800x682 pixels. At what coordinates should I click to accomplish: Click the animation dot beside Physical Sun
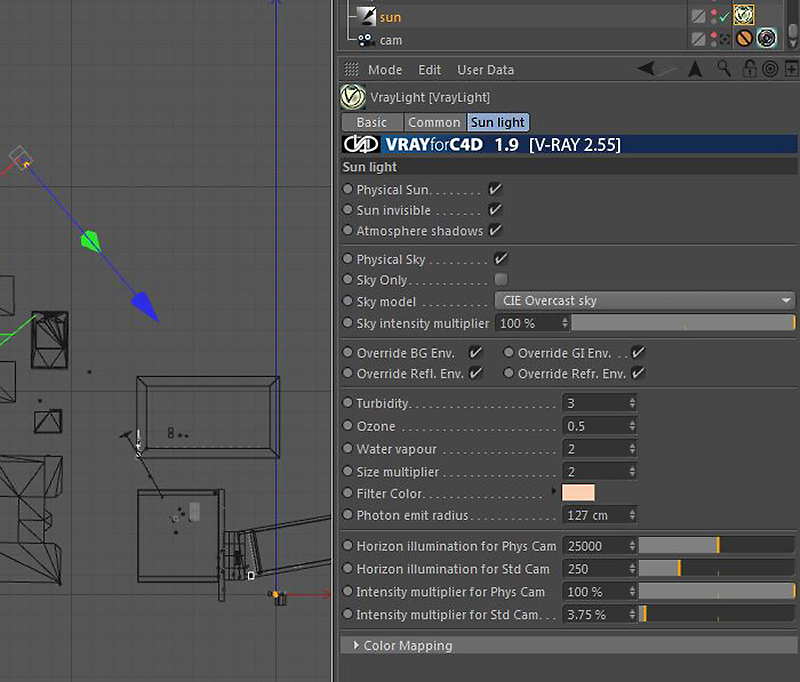(x=347, y=189)
